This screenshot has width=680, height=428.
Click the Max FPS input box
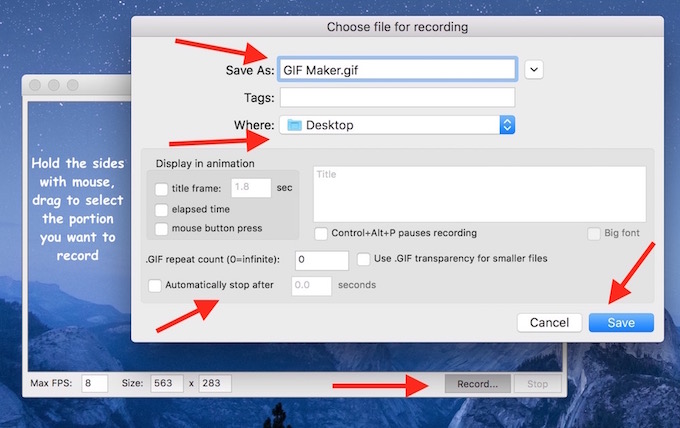pyautogui.click(x=94, y=383)
